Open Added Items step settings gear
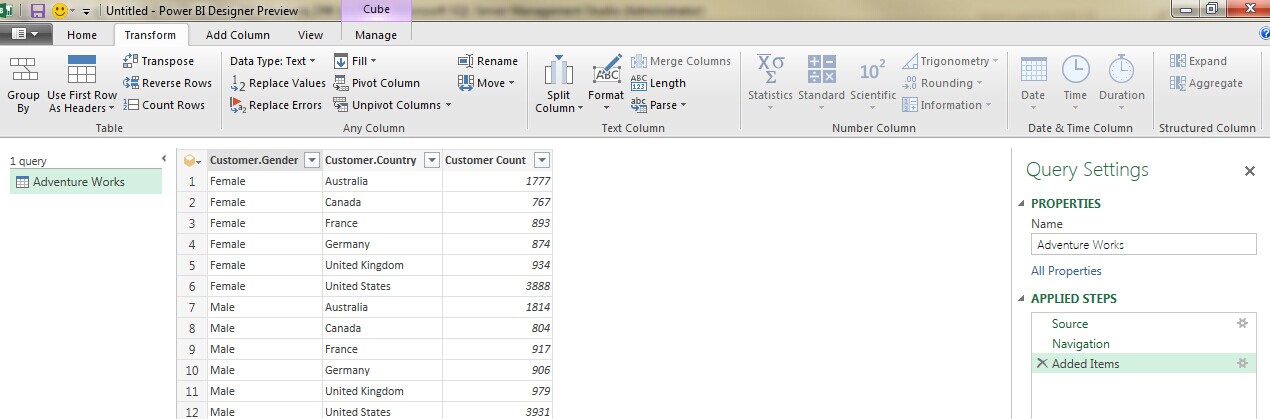The width and height of the screenshot is (1270, 419). pyautogui.click(x=1242, y=364)
